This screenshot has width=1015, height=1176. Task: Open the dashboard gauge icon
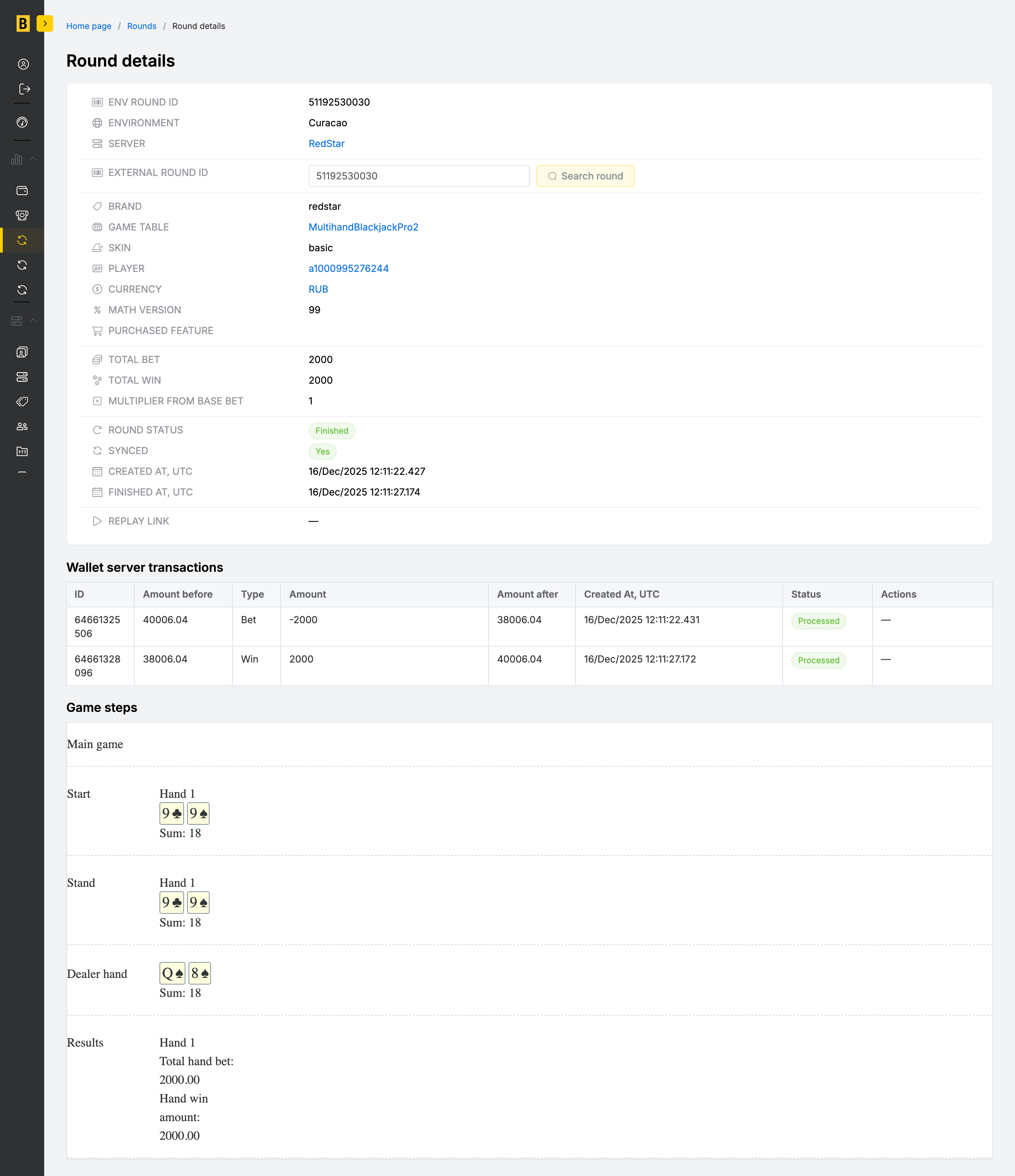tap(22, 122)
